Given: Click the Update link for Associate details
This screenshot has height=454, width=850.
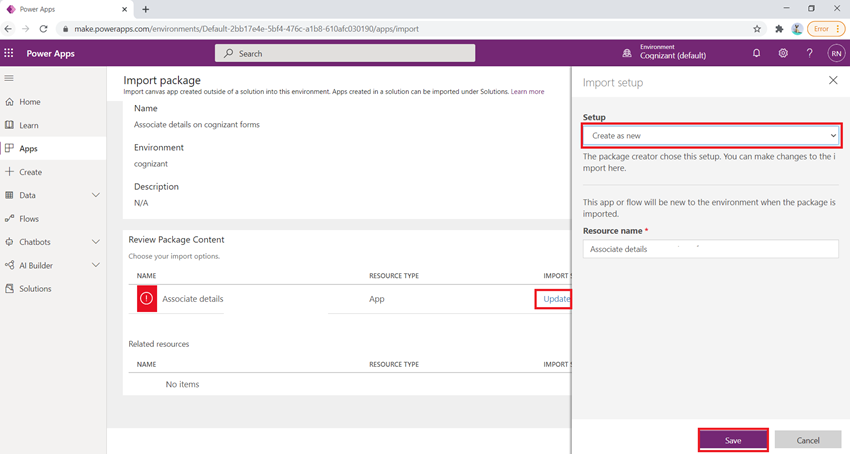Looking at the screenshot, I should pos(557,298).
